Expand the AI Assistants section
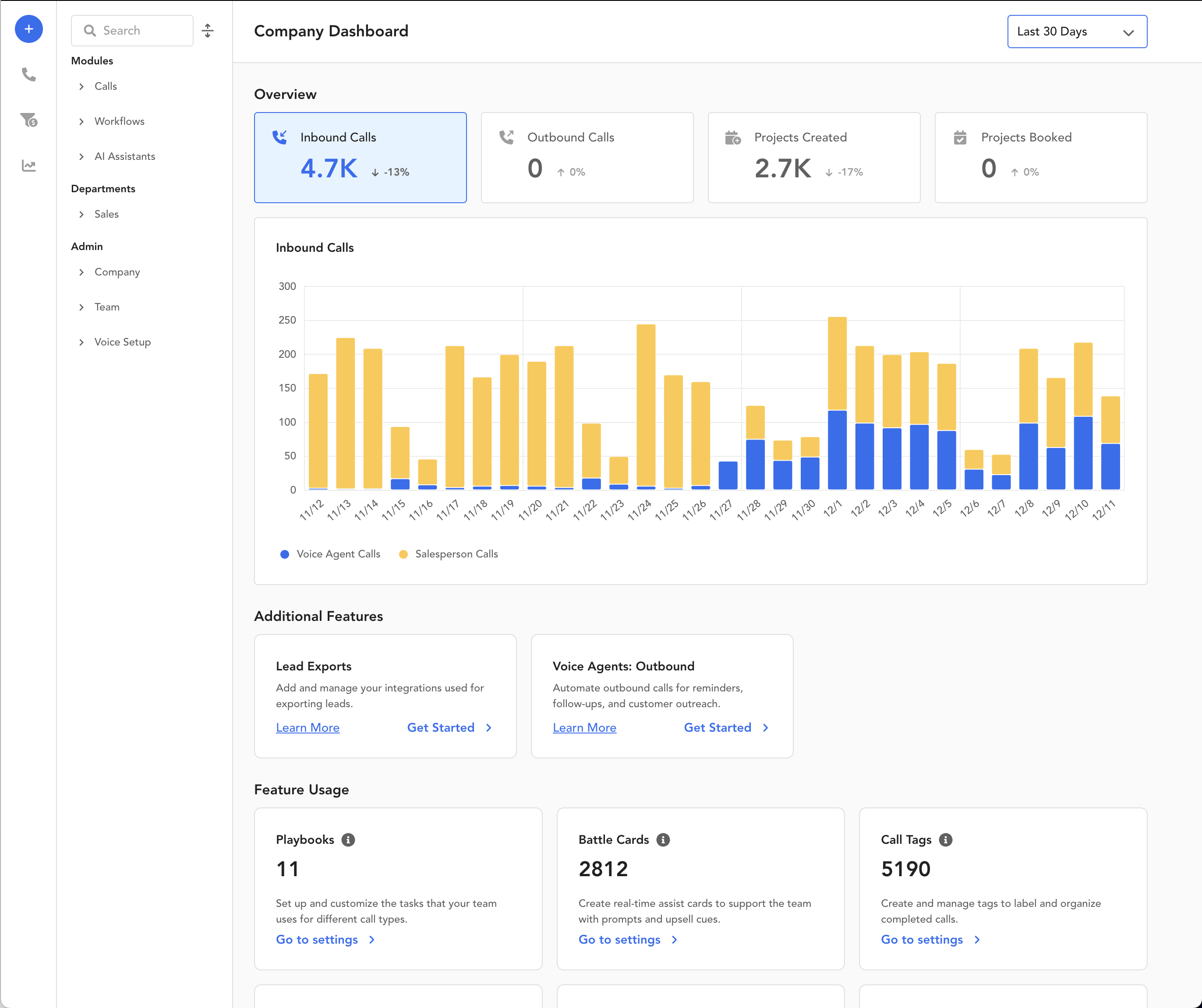 tap(124, 156)
